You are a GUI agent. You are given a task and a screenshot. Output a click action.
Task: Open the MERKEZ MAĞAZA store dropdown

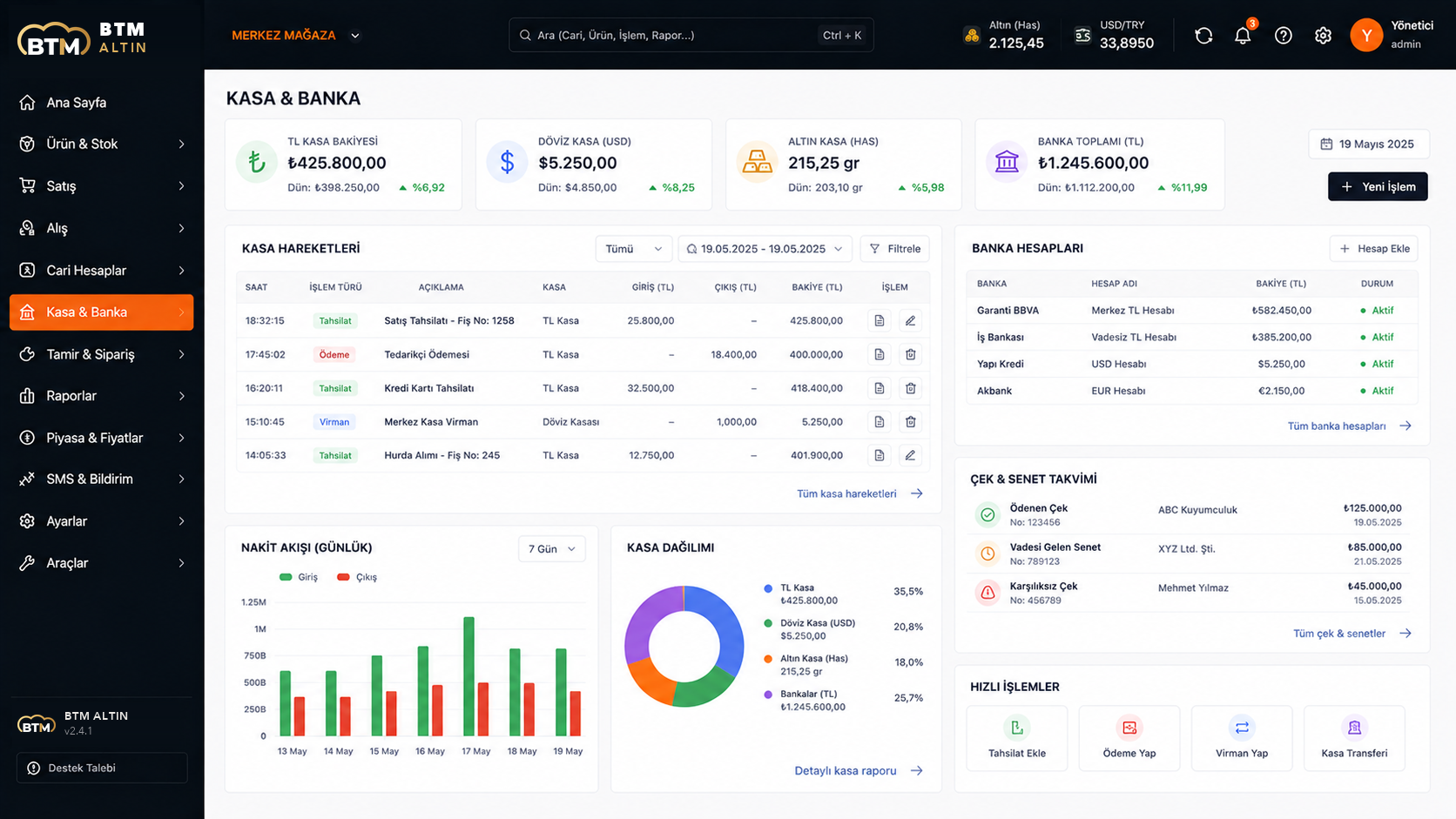(x=296, y=36)
